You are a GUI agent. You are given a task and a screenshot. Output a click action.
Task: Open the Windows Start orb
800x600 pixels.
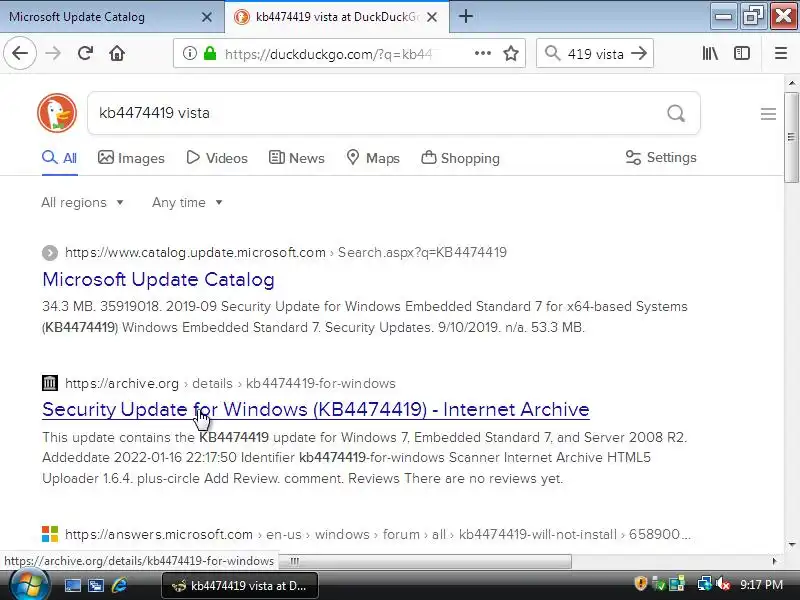(29, 585)
